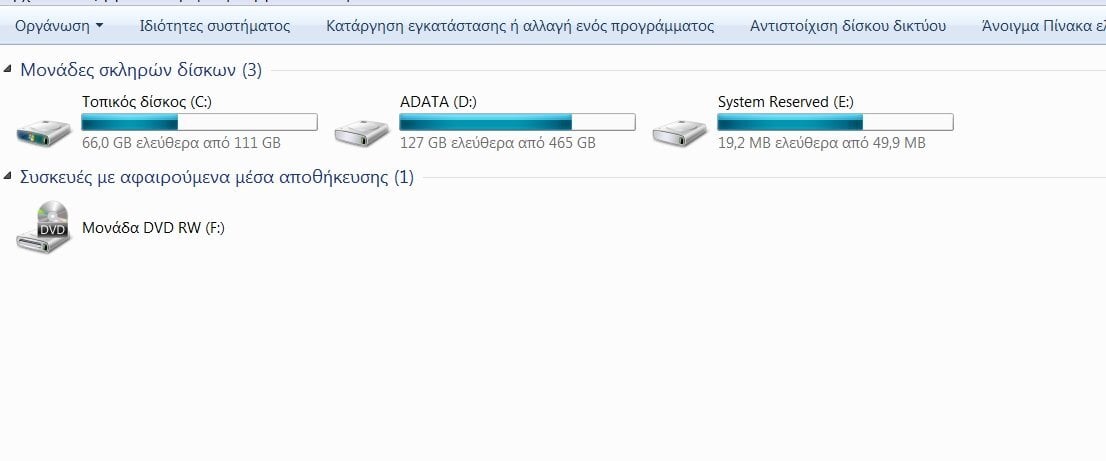Click Αντιστοίχιση δίσκου δικτύου button
The height and width of the screenshot is (461, 1106).
(848, 26)
